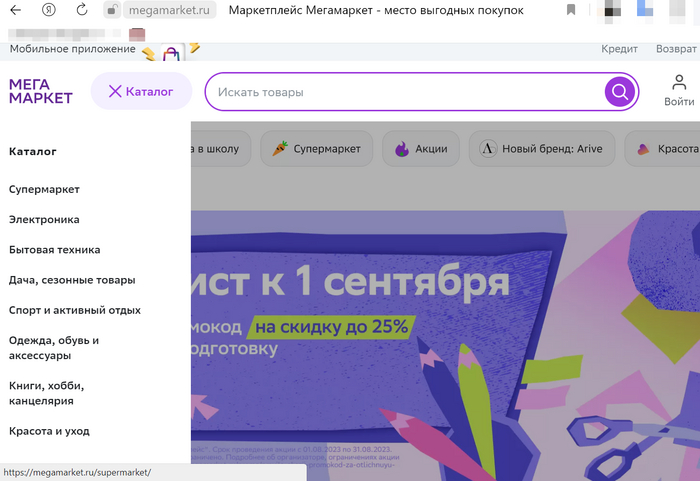Click the Yandex Я browser icon
The height and width of the screenshot is (481, 700).
point(49,10)
